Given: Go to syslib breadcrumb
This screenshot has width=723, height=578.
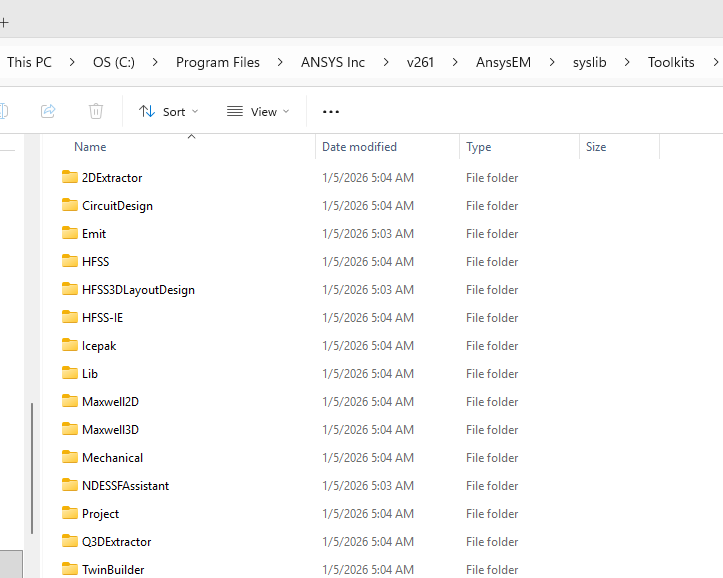Looking at the screenshot, I should click(x=589, y=62).
